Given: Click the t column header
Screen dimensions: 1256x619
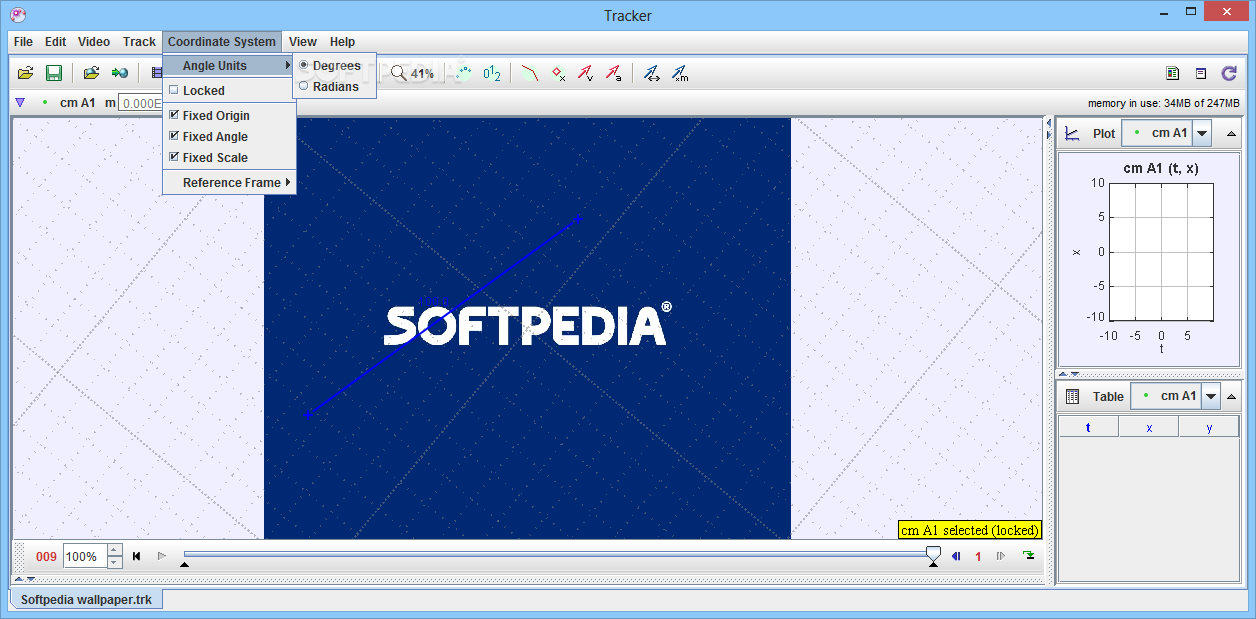Looking at the screenshot, I should [x=1088, y=427].
